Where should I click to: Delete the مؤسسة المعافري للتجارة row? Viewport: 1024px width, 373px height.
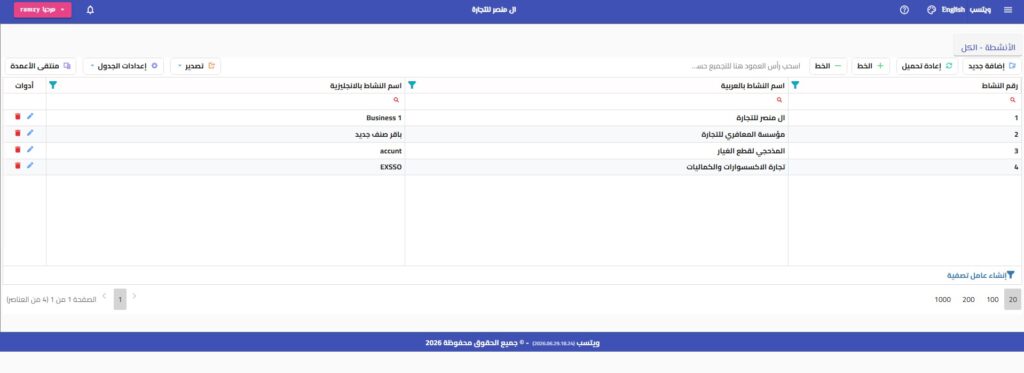(18, 133)
